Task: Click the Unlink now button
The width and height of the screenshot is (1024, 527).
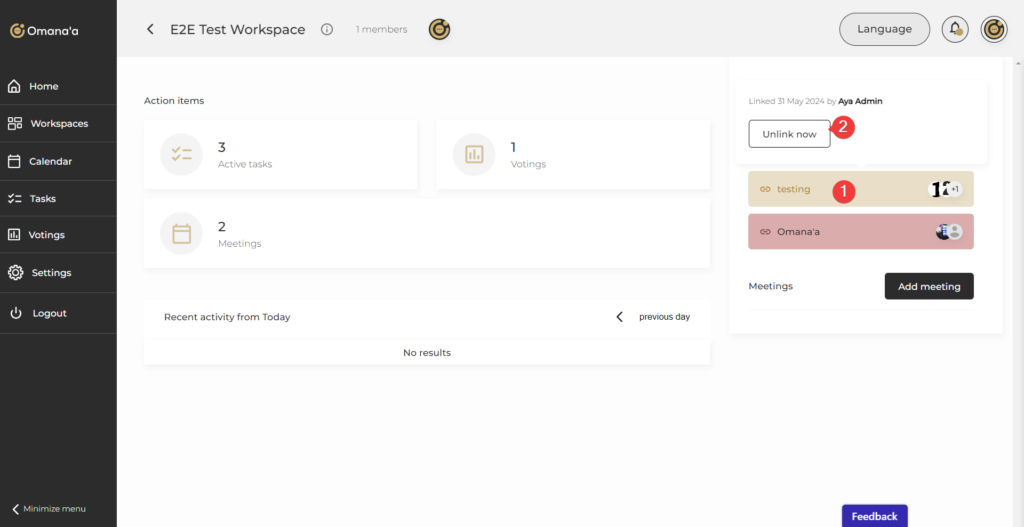Action: (789, 134)
